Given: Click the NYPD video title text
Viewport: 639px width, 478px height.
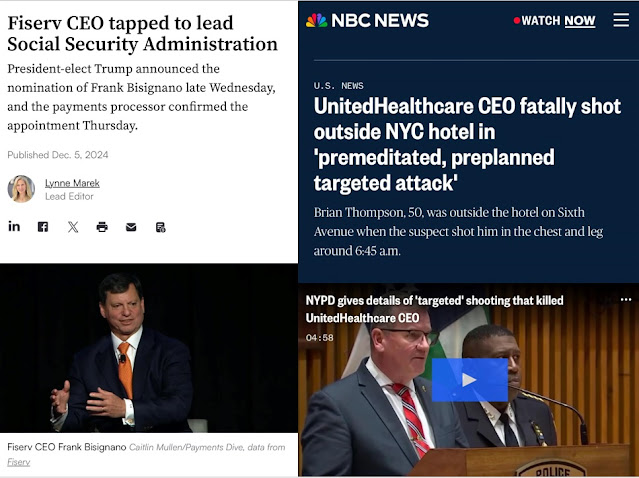Looking at the screenshot, I should coord(434,309).
